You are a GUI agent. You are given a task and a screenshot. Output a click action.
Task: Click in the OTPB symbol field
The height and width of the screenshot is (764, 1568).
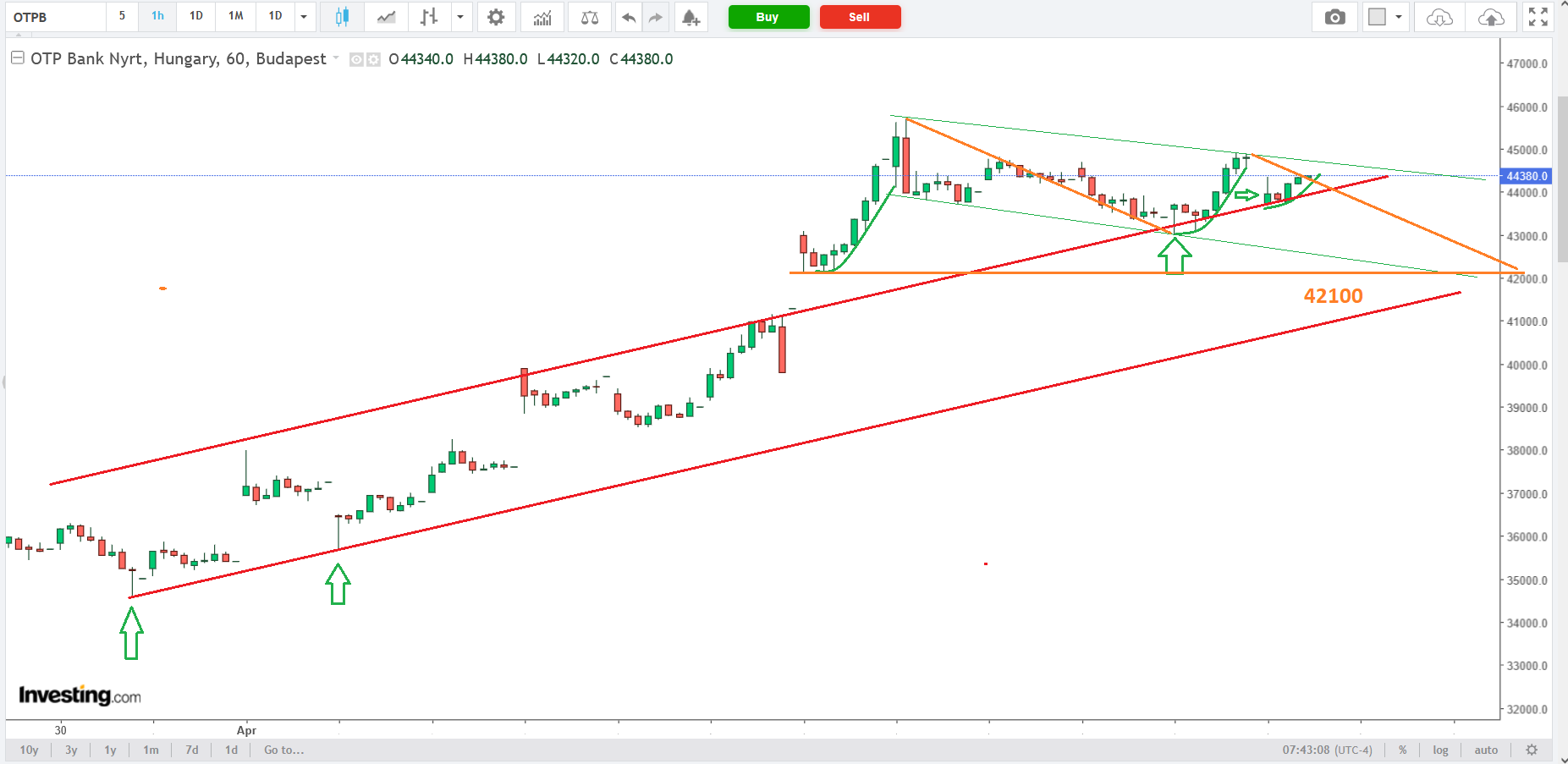pos(55,17)
